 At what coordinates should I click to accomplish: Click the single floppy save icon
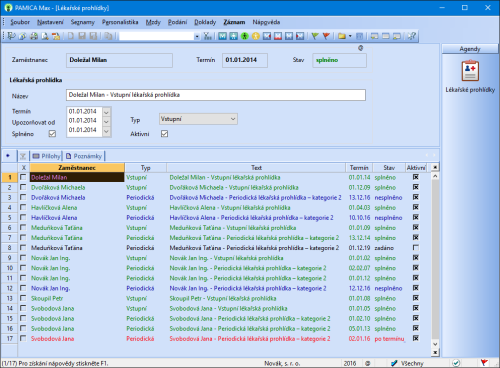[x=82, y=36]
